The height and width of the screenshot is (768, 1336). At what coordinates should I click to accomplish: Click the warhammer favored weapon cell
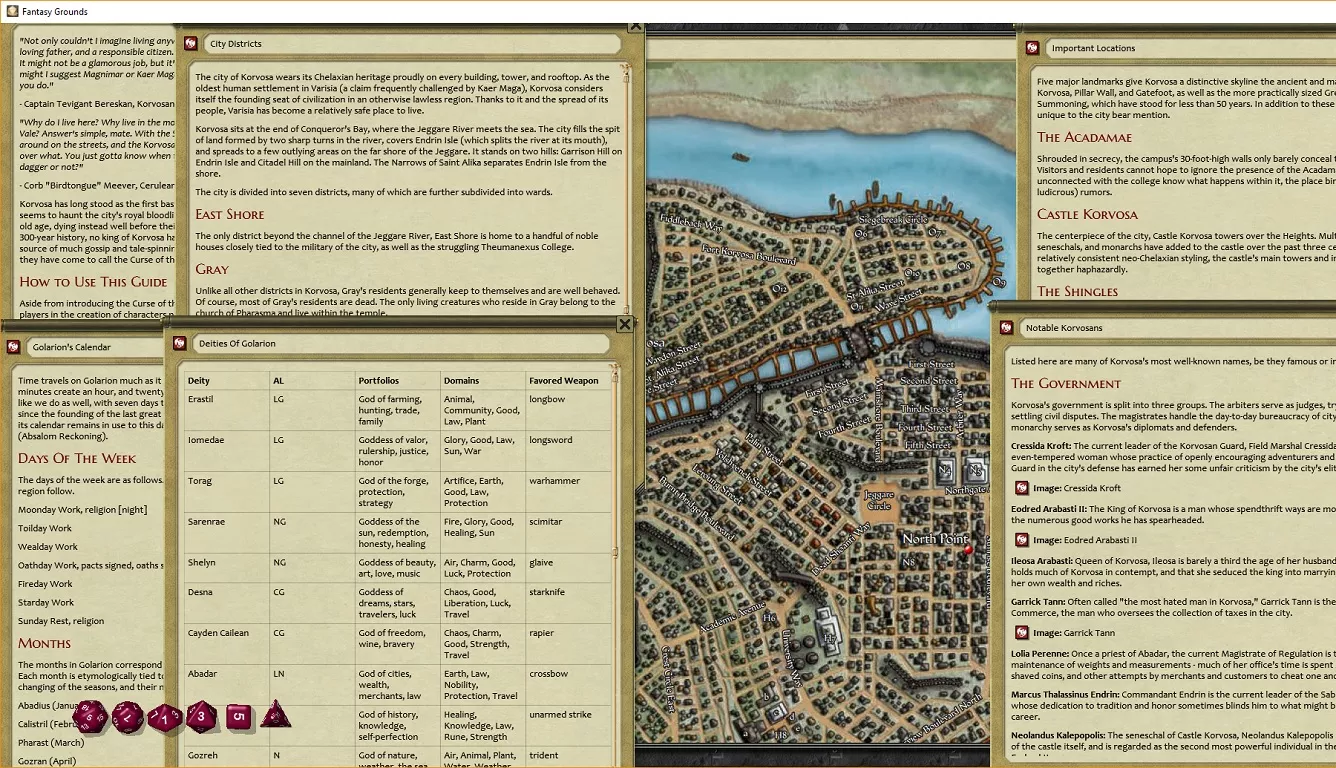tap(568, 492)
